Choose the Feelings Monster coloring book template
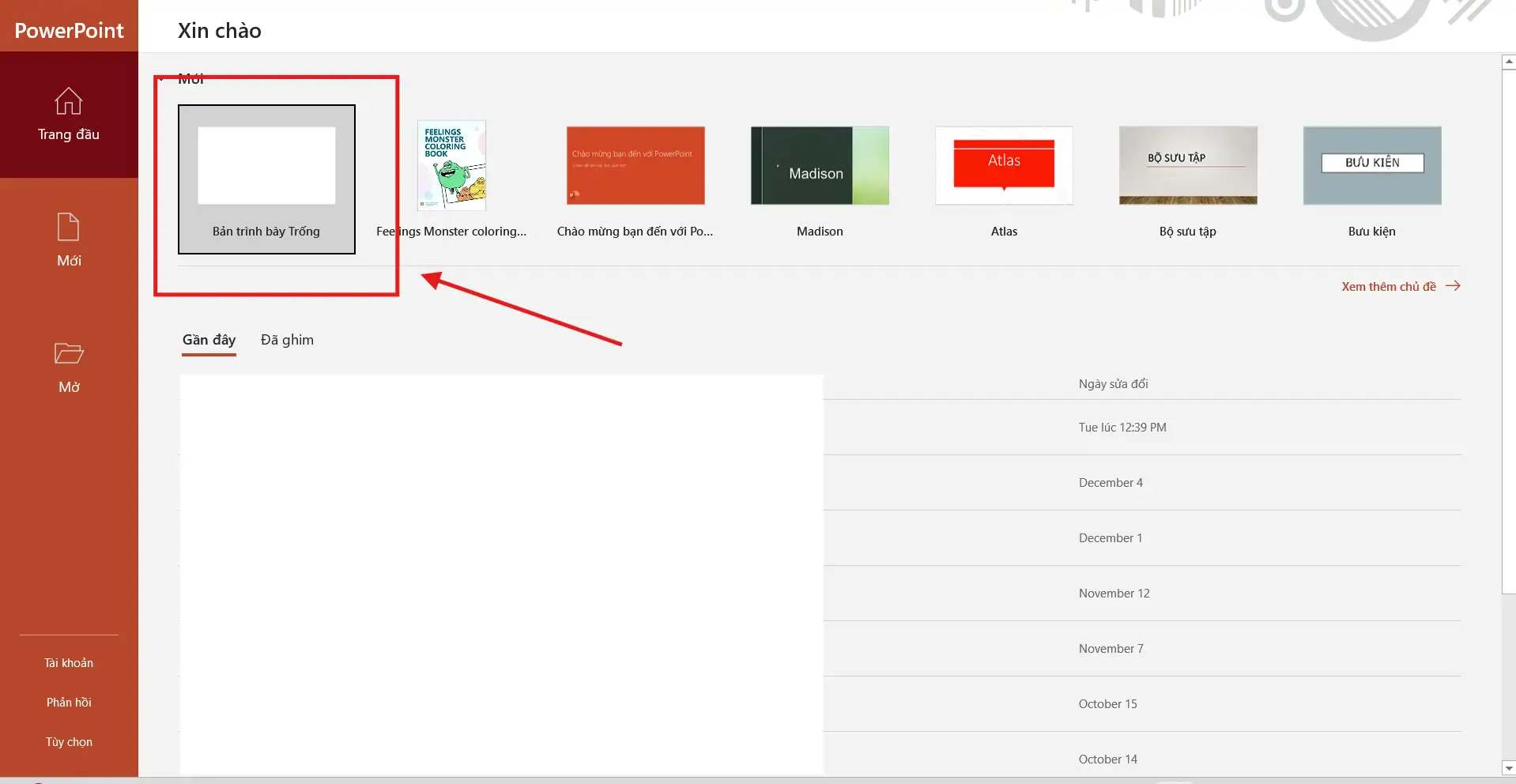 [x=451, y=179]
